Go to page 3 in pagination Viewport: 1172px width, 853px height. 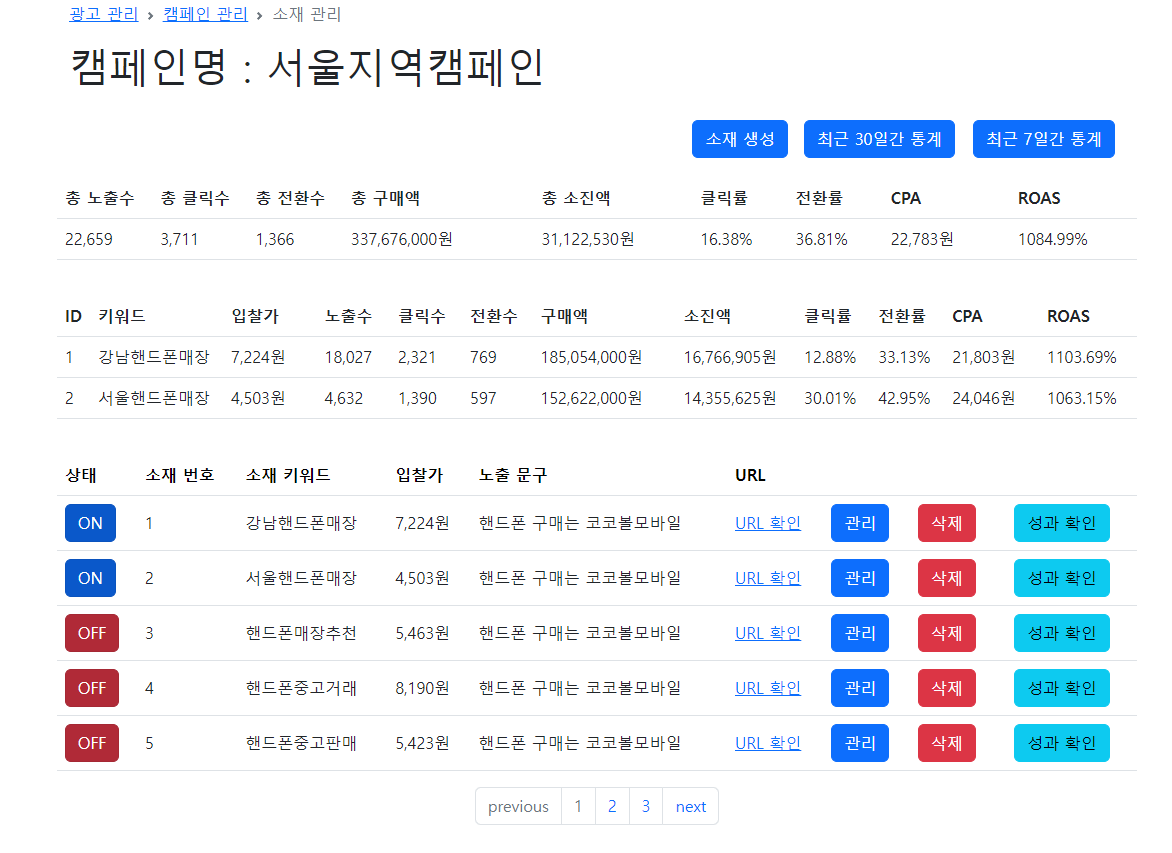[x=646, y=807]
